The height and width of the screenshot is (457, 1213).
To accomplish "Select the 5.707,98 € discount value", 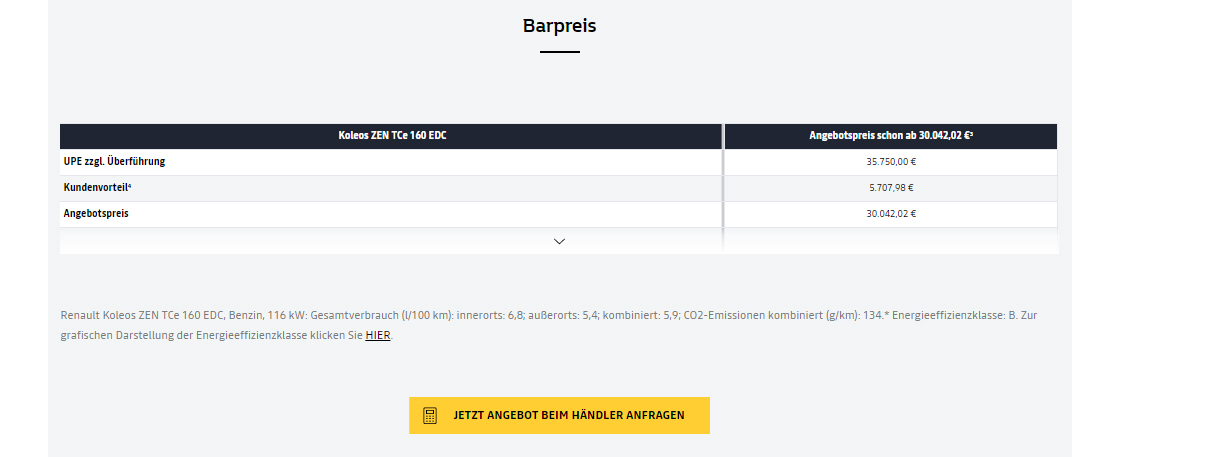I will pos(891,187).
